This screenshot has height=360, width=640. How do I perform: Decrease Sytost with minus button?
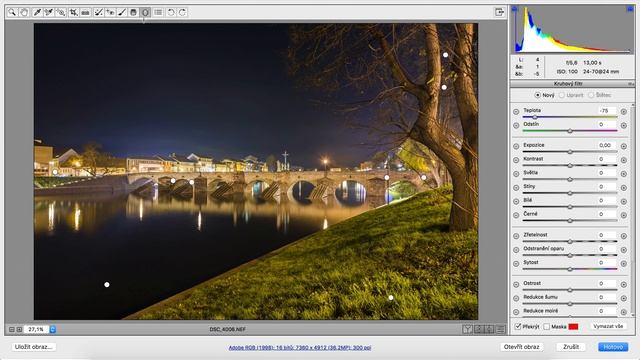point(516,264)
